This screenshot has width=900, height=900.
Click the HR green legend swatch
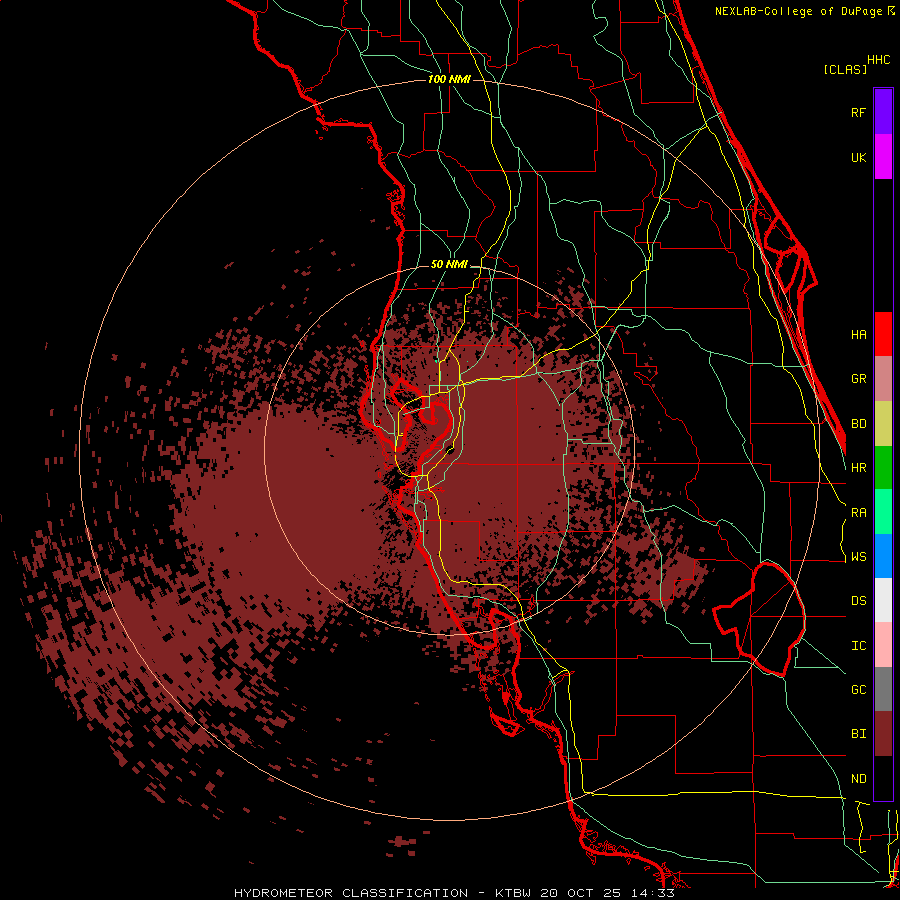coord(883,468)
